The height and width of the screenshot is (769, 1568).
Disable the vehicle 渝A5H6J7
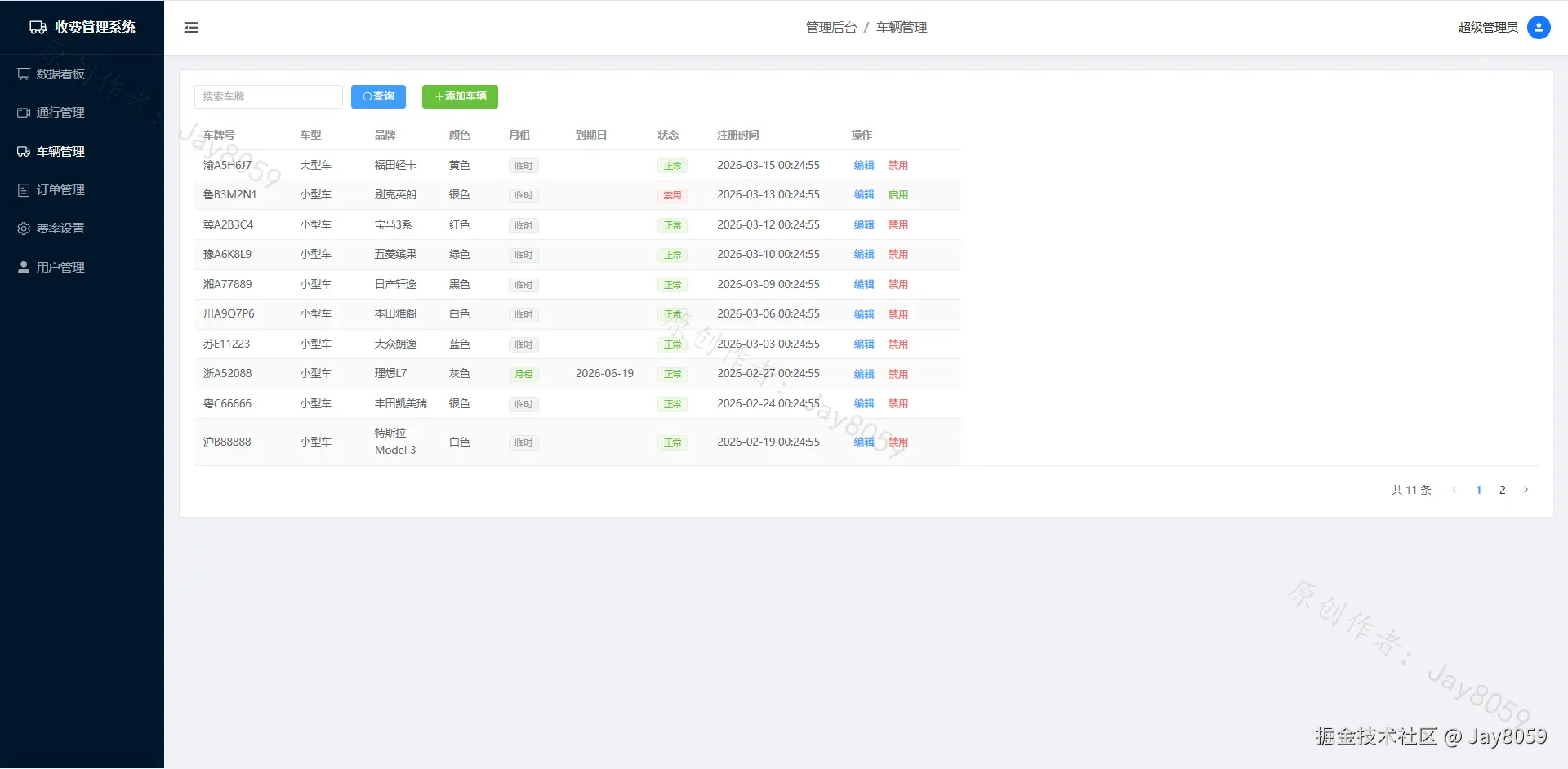coord(898,165)
